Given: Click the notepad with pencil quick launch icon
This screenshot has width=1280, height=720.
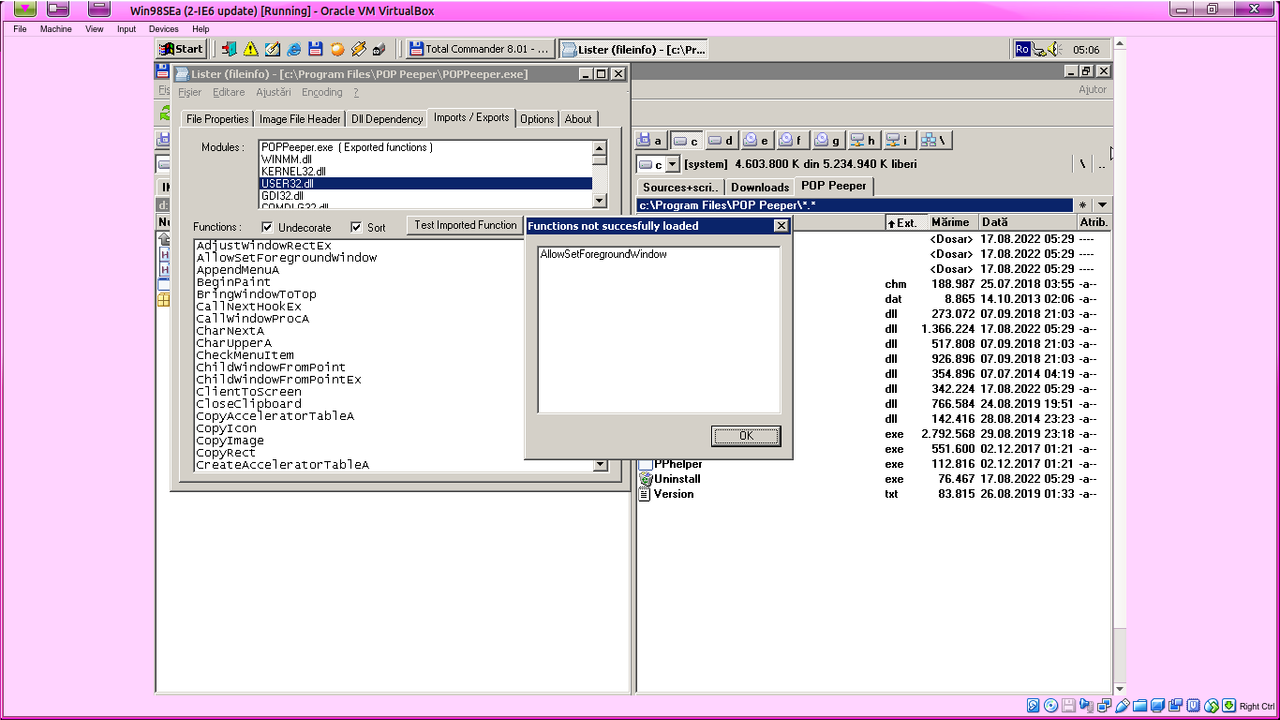Looking at the screenshot, I should point(272,49).
